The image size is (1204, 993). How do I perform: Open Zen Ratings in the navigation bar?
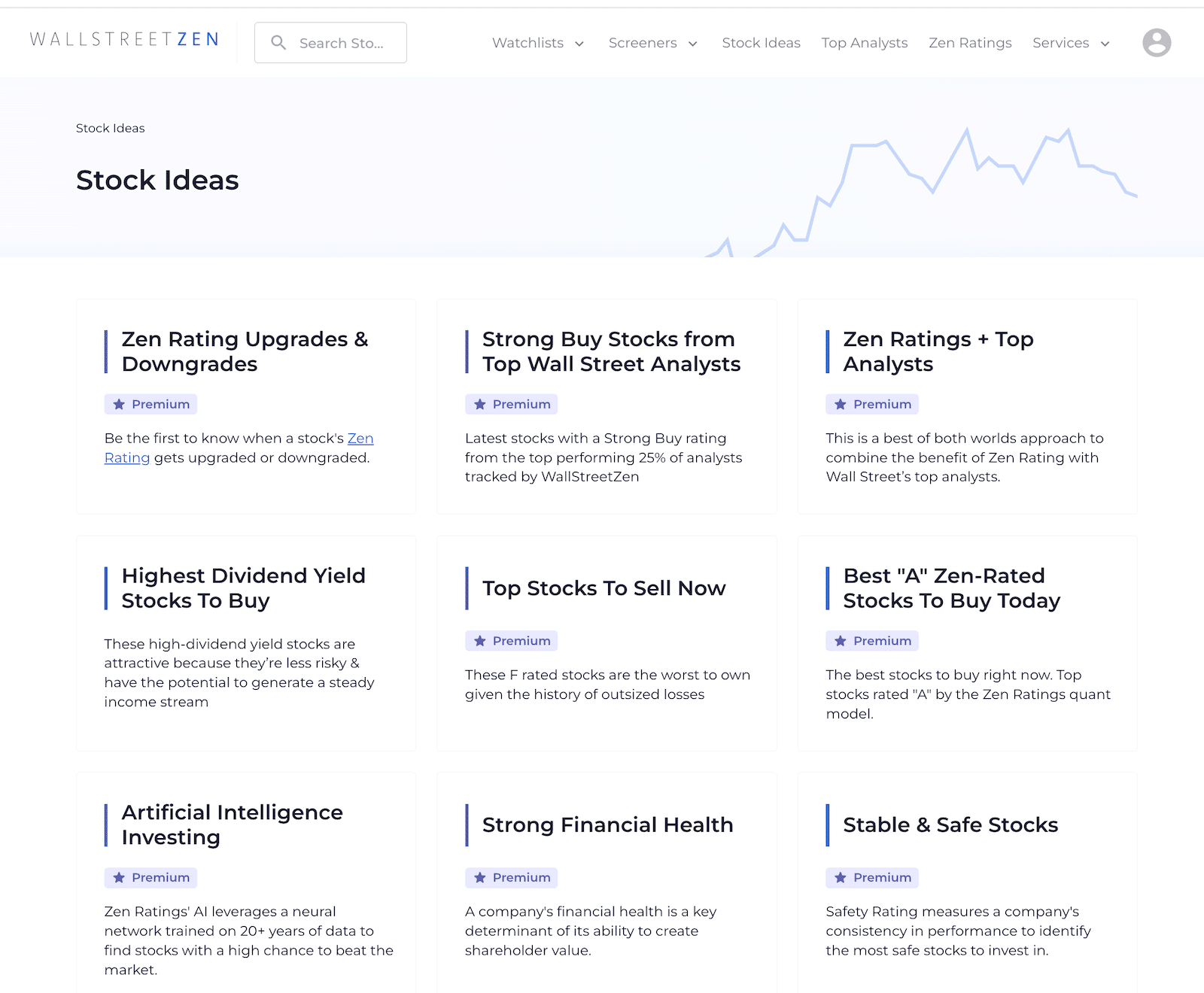click(970, 43)
